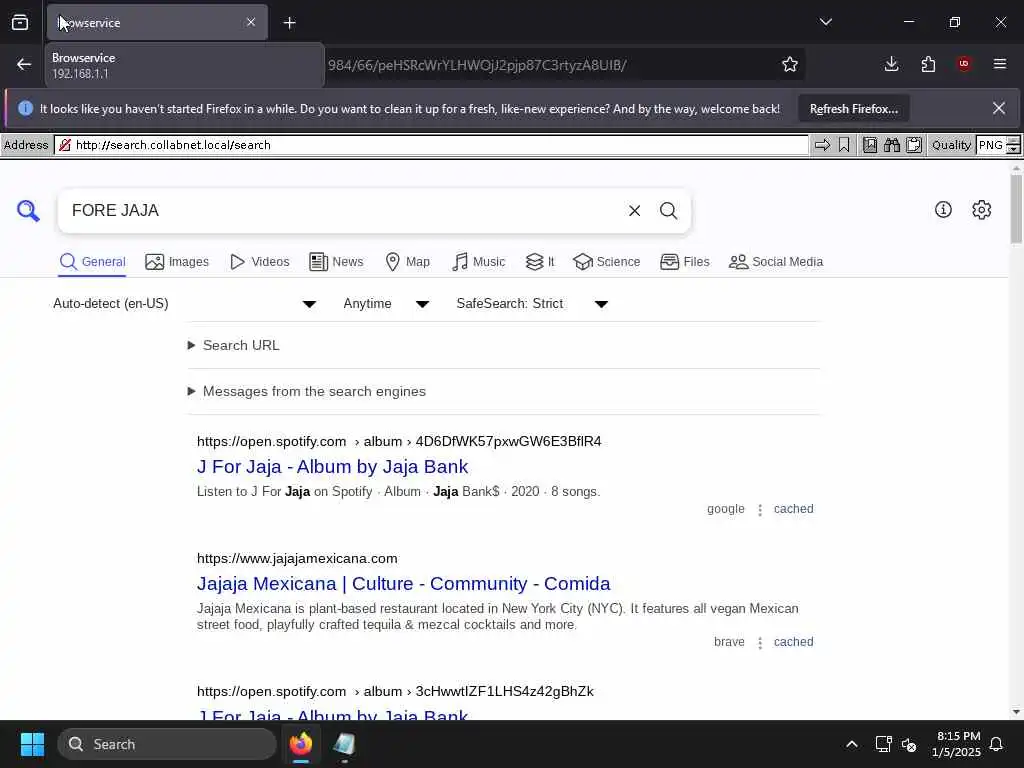
Task: Show hidden system tray icons
Action: point(852,744)
